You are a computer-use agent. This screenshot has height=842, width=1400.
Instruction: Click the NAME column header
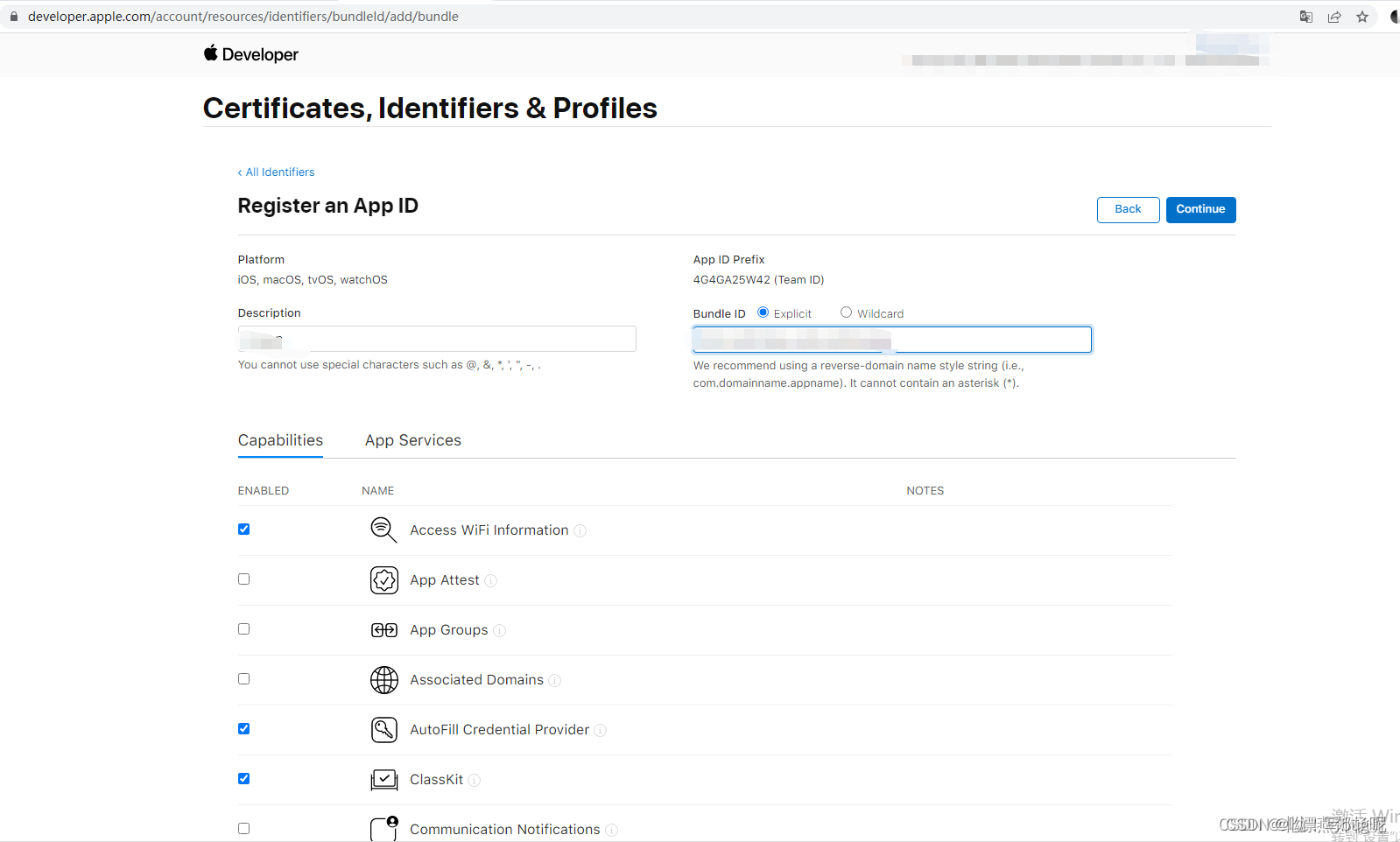click(378, 491)
